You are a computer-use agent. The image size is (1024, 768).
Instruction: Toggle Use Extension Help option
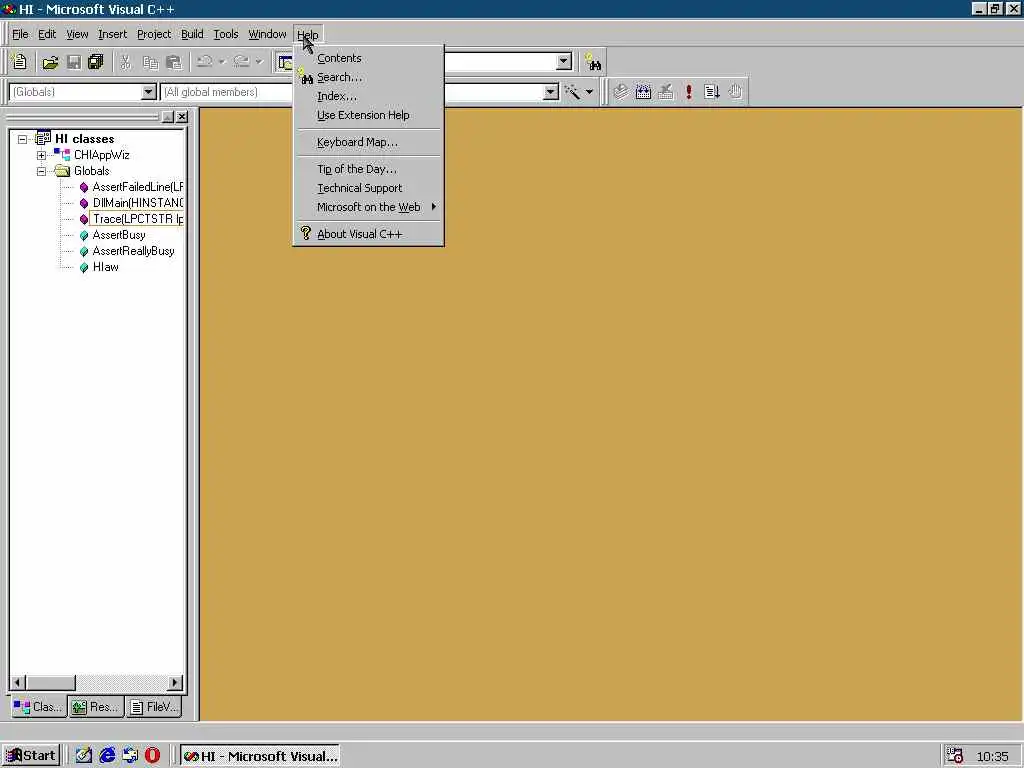(369, 115)
